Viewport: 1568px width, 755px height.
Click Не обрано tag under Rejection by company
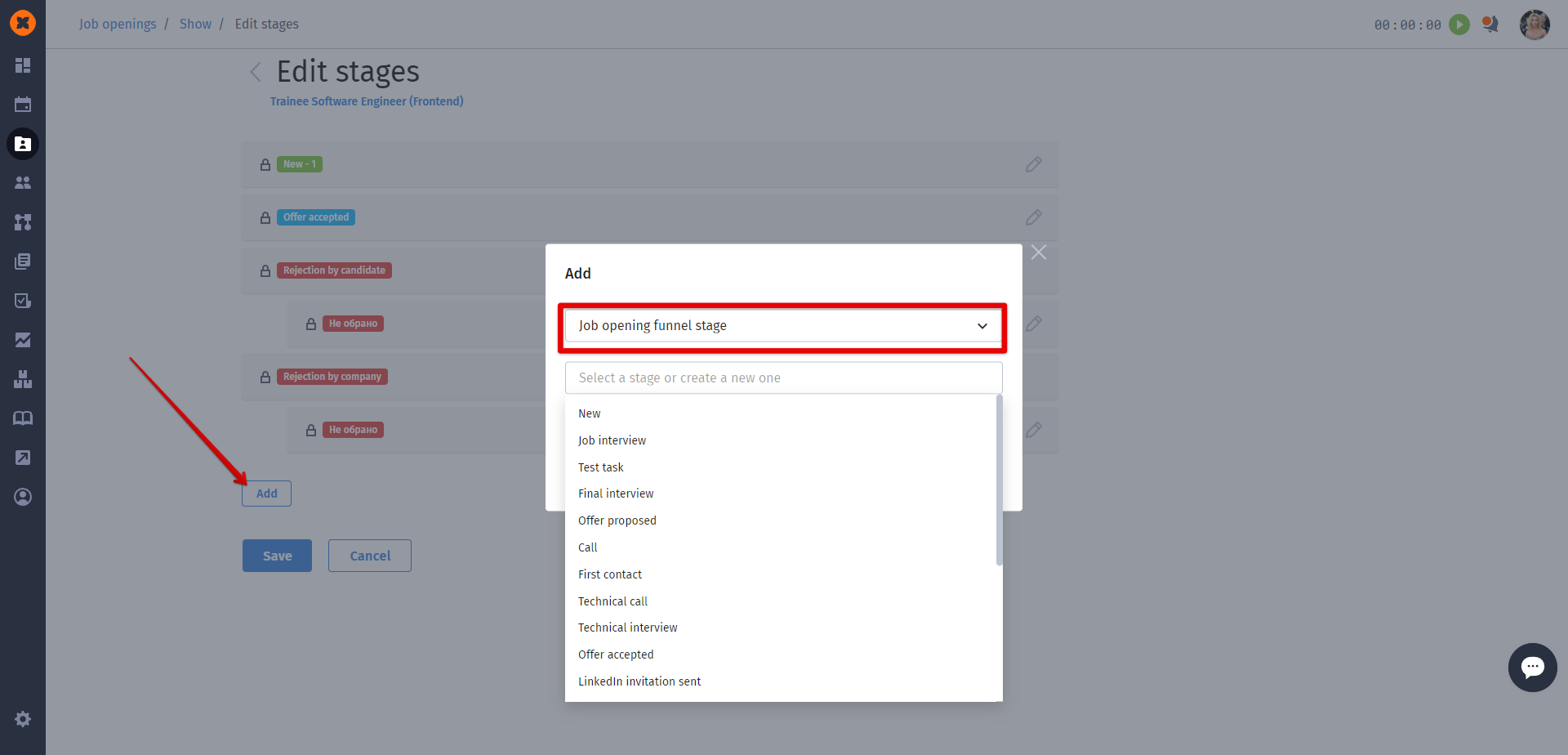(353, 430)
